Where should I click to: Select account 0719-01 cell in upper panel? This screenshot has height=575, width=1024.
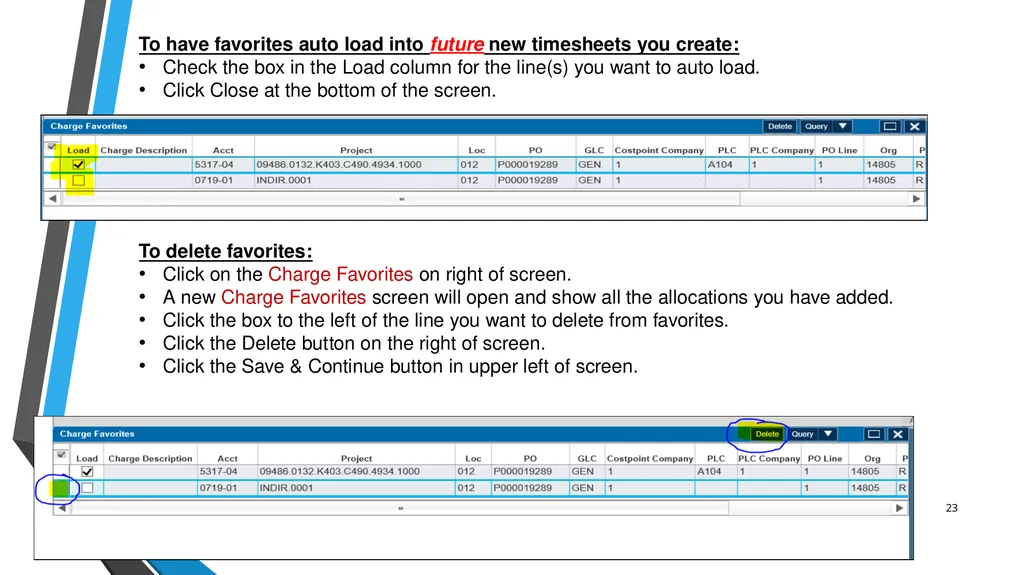(x=223, y=180)
